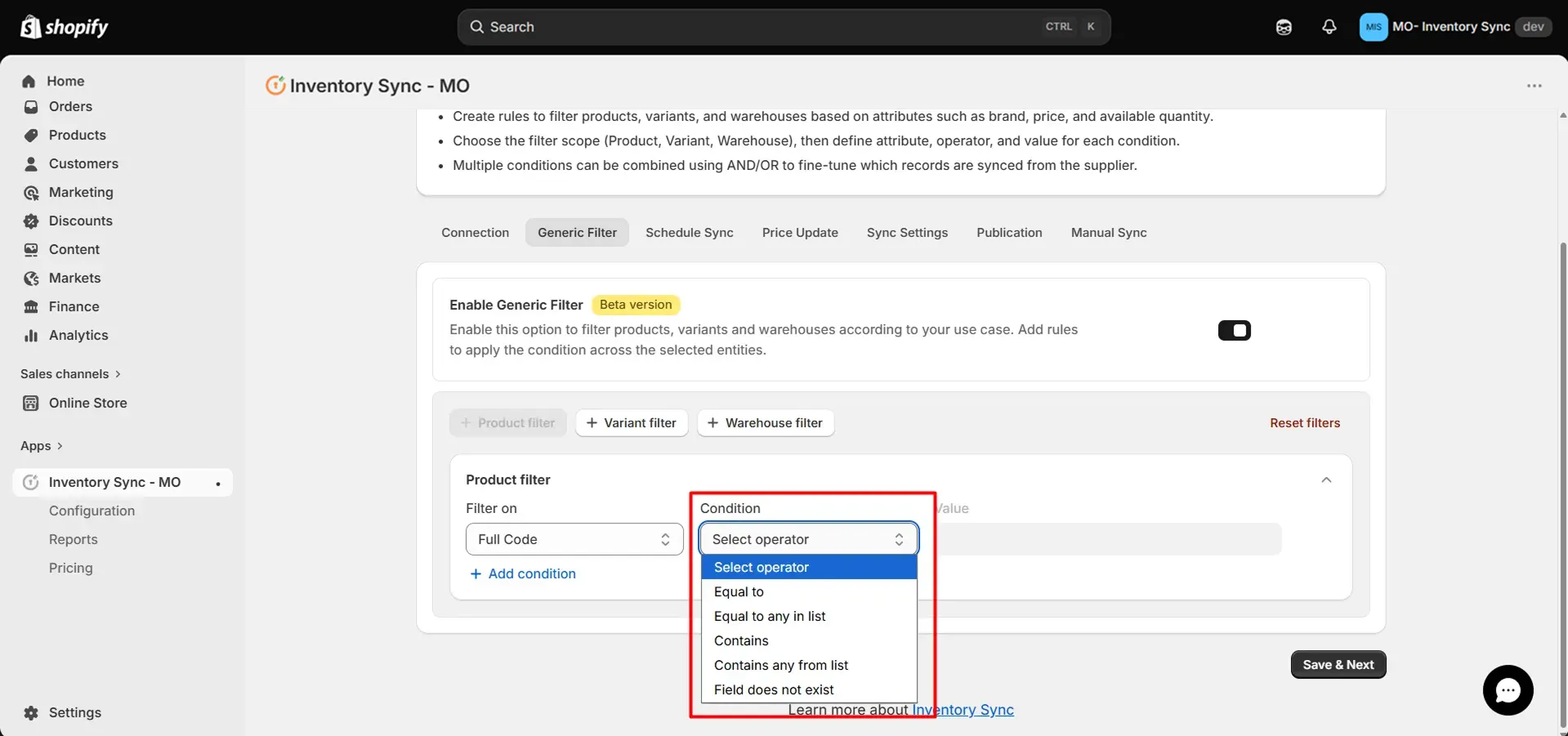Click the Markets globe icon
Image resolution: width=1568 pixels, height=736 pixels.
pos(31,279)
